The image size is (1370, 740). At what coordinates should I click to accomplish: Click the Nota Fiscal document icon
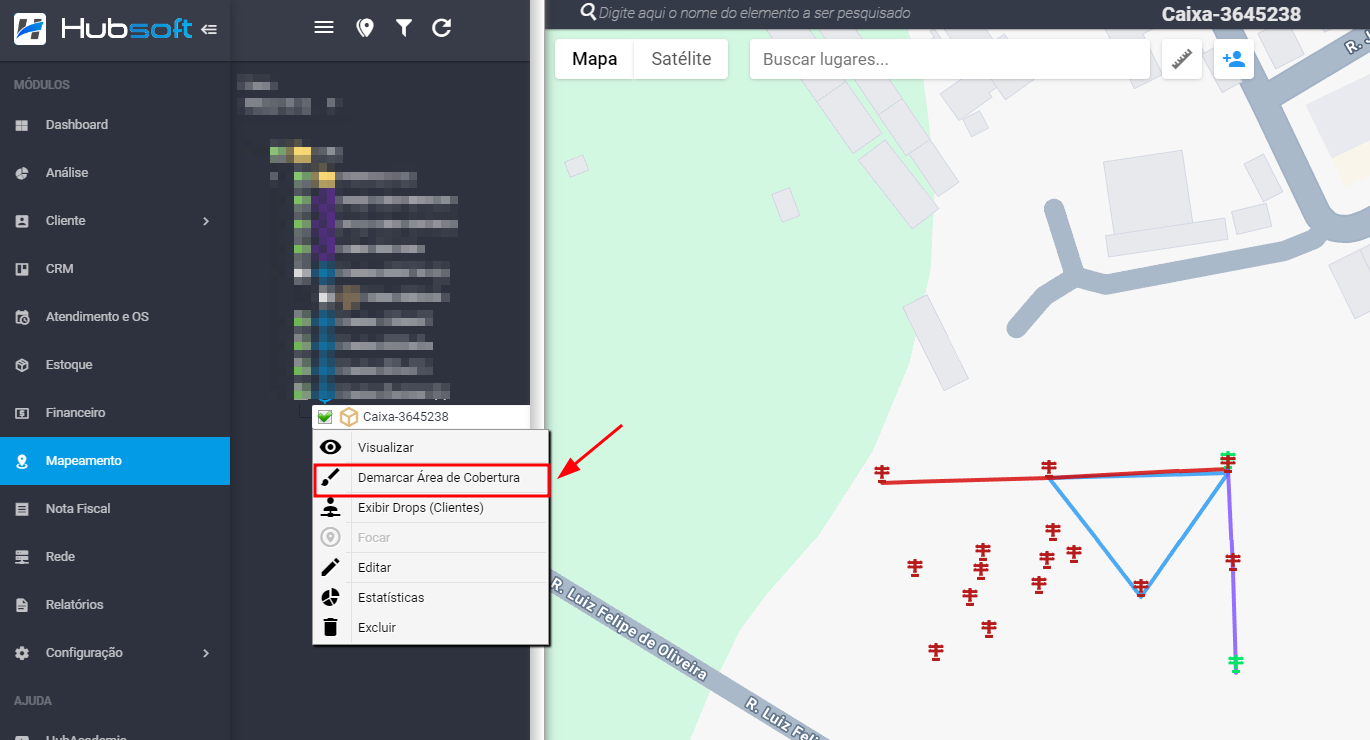pos(22,509)
